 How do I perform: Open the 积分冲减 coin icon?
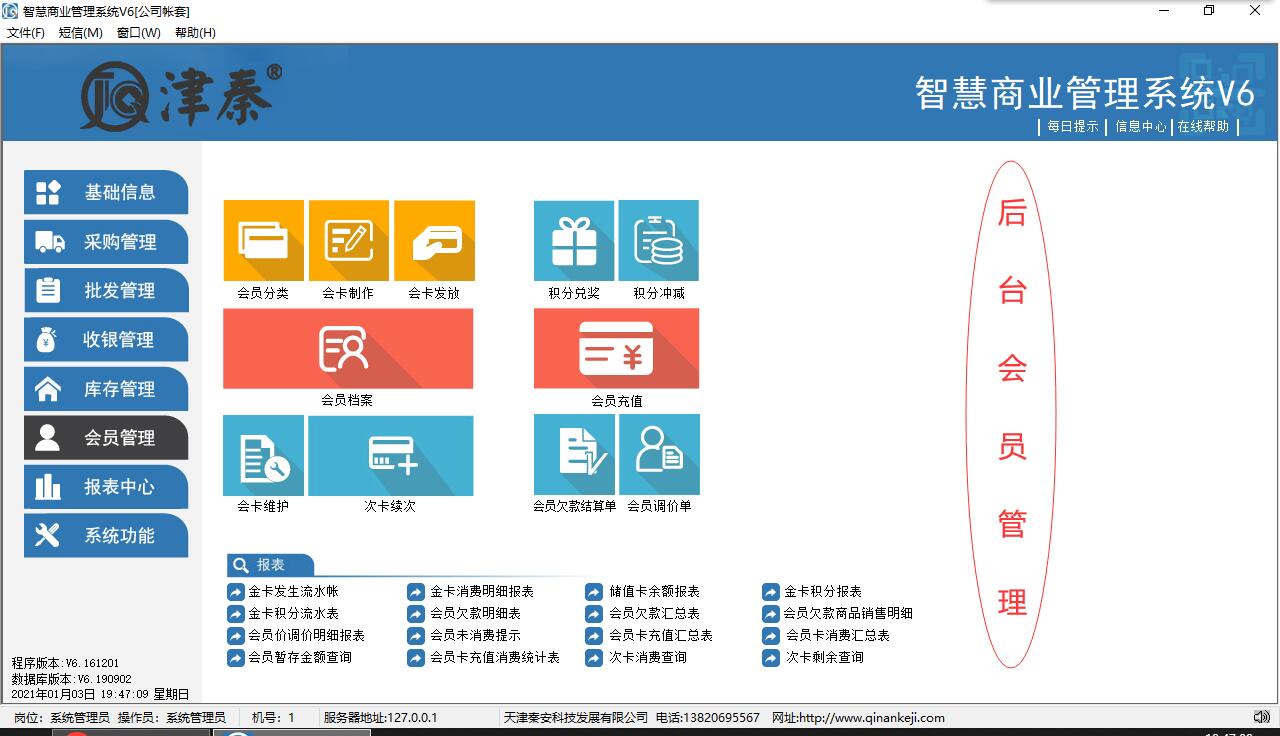[659, 241]
